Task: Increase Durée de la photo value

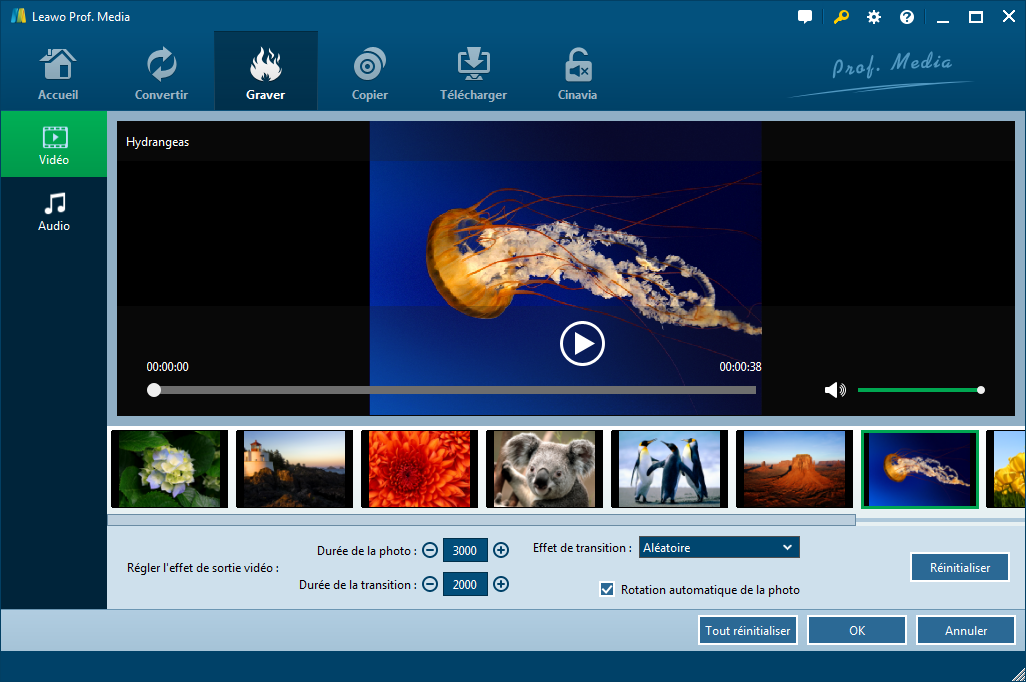Action: click(x=501, y=550)
